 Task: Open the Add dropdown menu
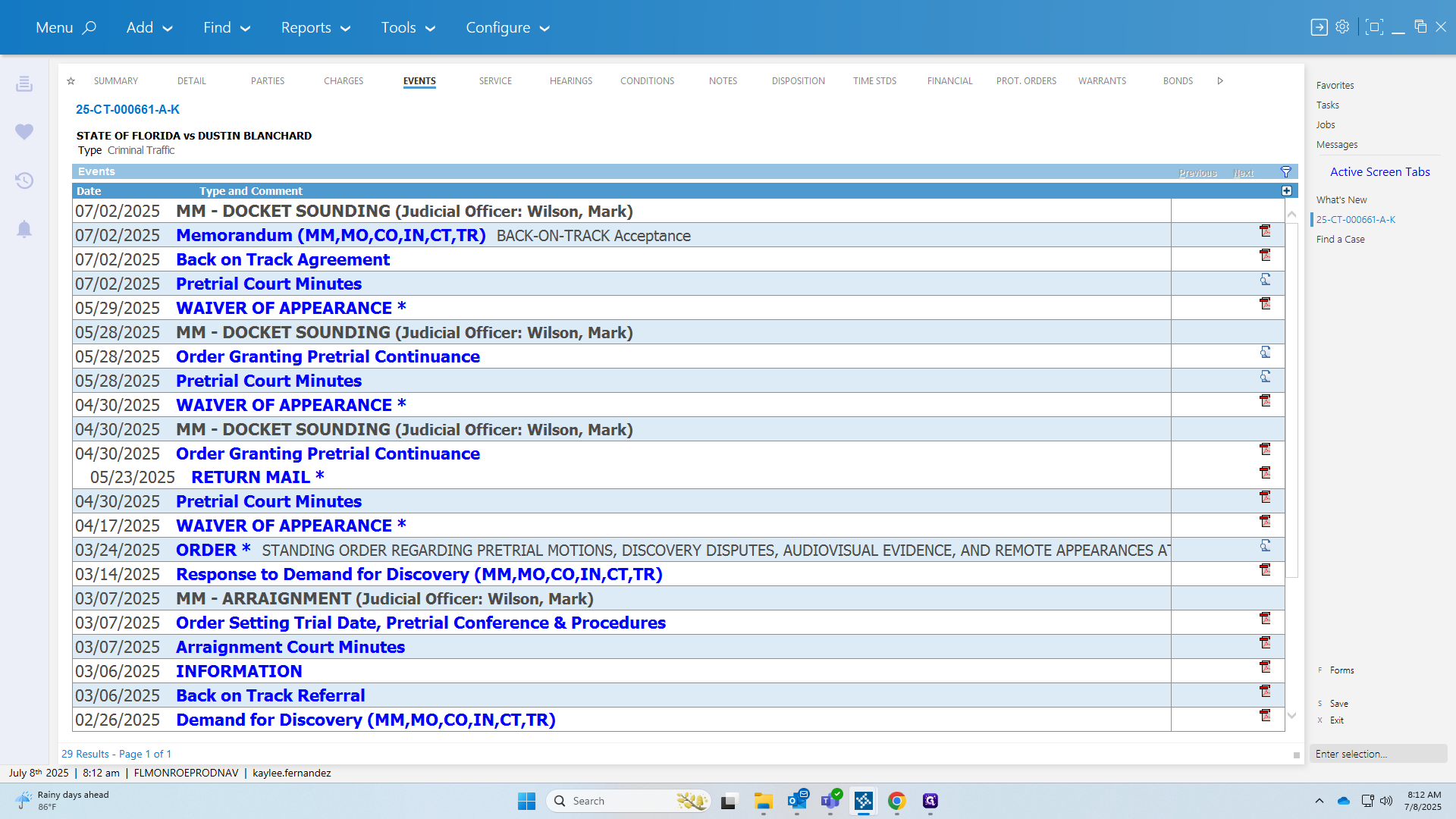pos(149,27)
